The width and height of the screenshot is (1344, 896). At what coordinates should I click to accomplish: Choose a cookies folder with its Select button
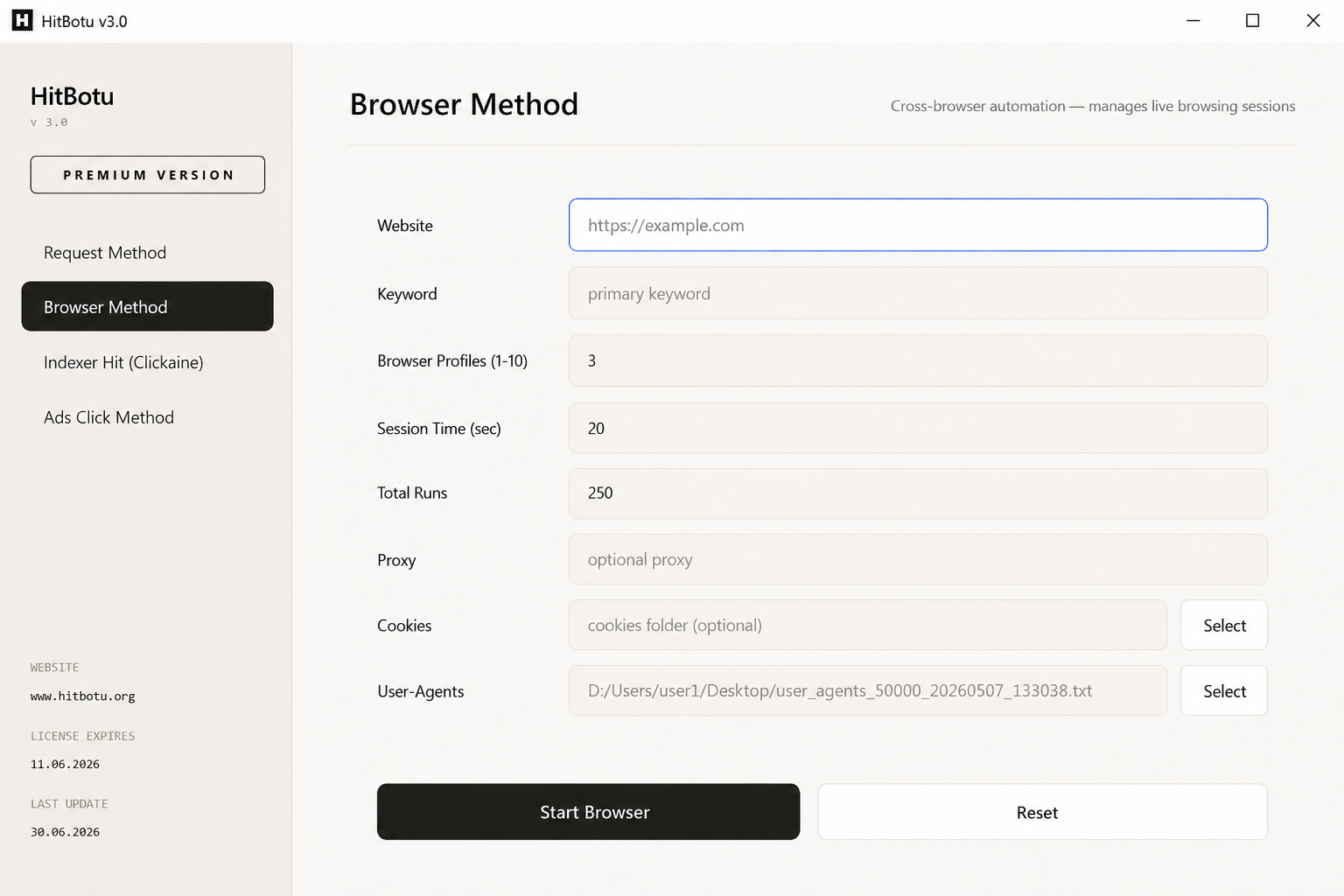pos(1224,625)
